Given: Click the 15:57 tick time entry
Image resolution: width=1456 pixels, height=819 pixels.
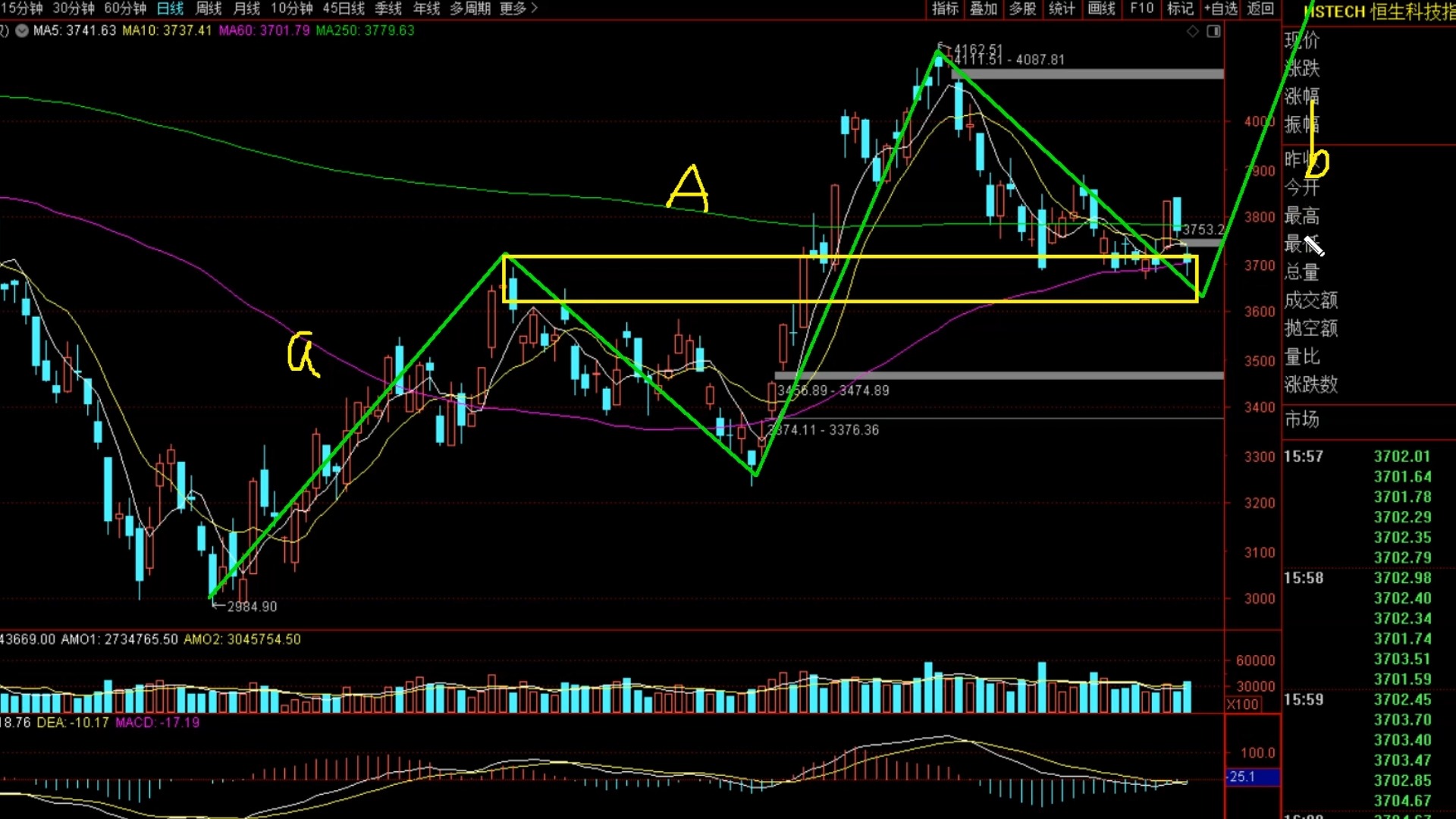Looking at the screenshot, I should pyautogui.click(x=1304, y=457).
